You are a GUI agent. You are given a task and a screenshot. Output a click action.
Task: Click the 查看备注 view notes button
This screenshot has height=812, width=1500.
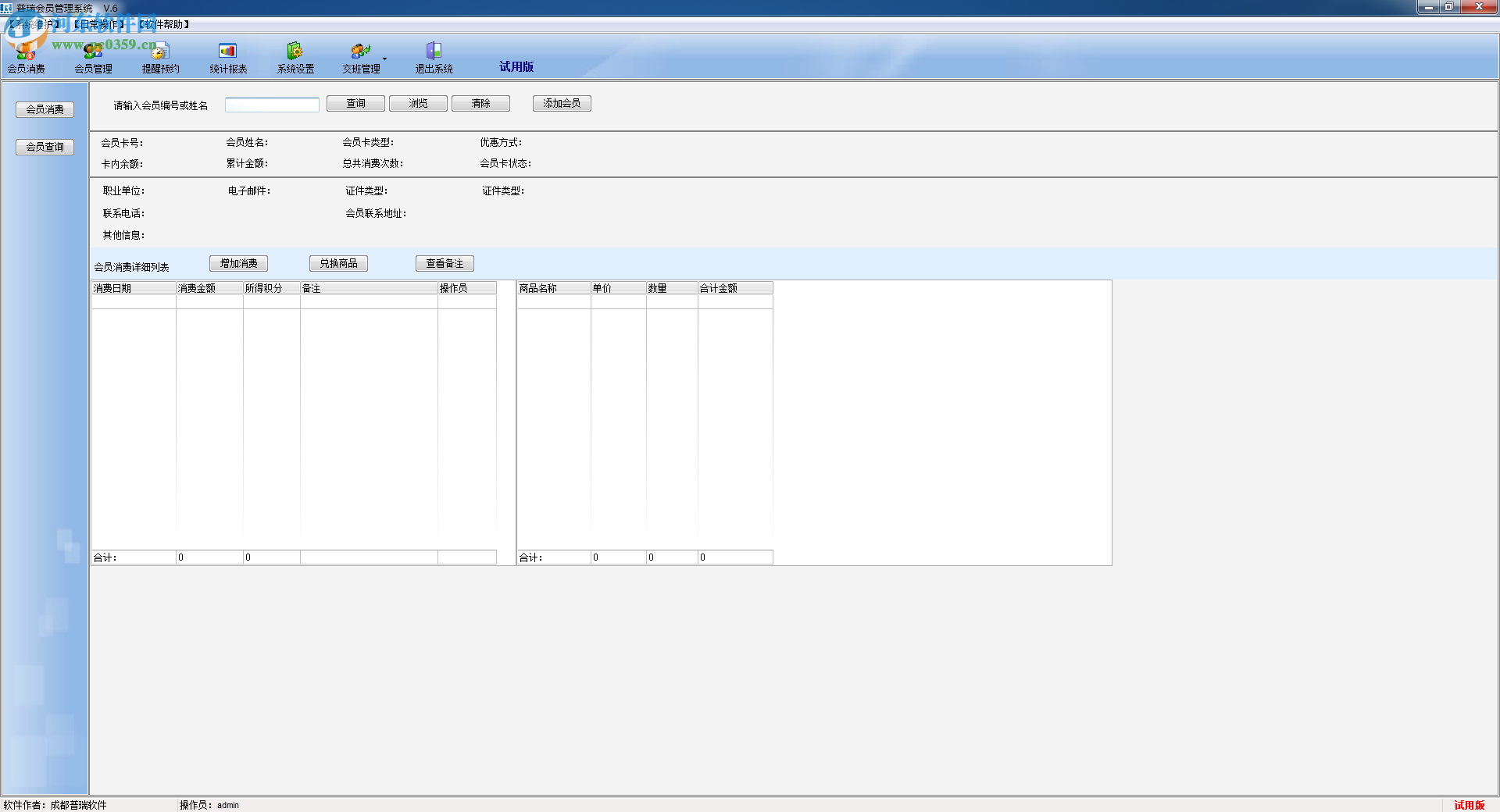(445, 264)
